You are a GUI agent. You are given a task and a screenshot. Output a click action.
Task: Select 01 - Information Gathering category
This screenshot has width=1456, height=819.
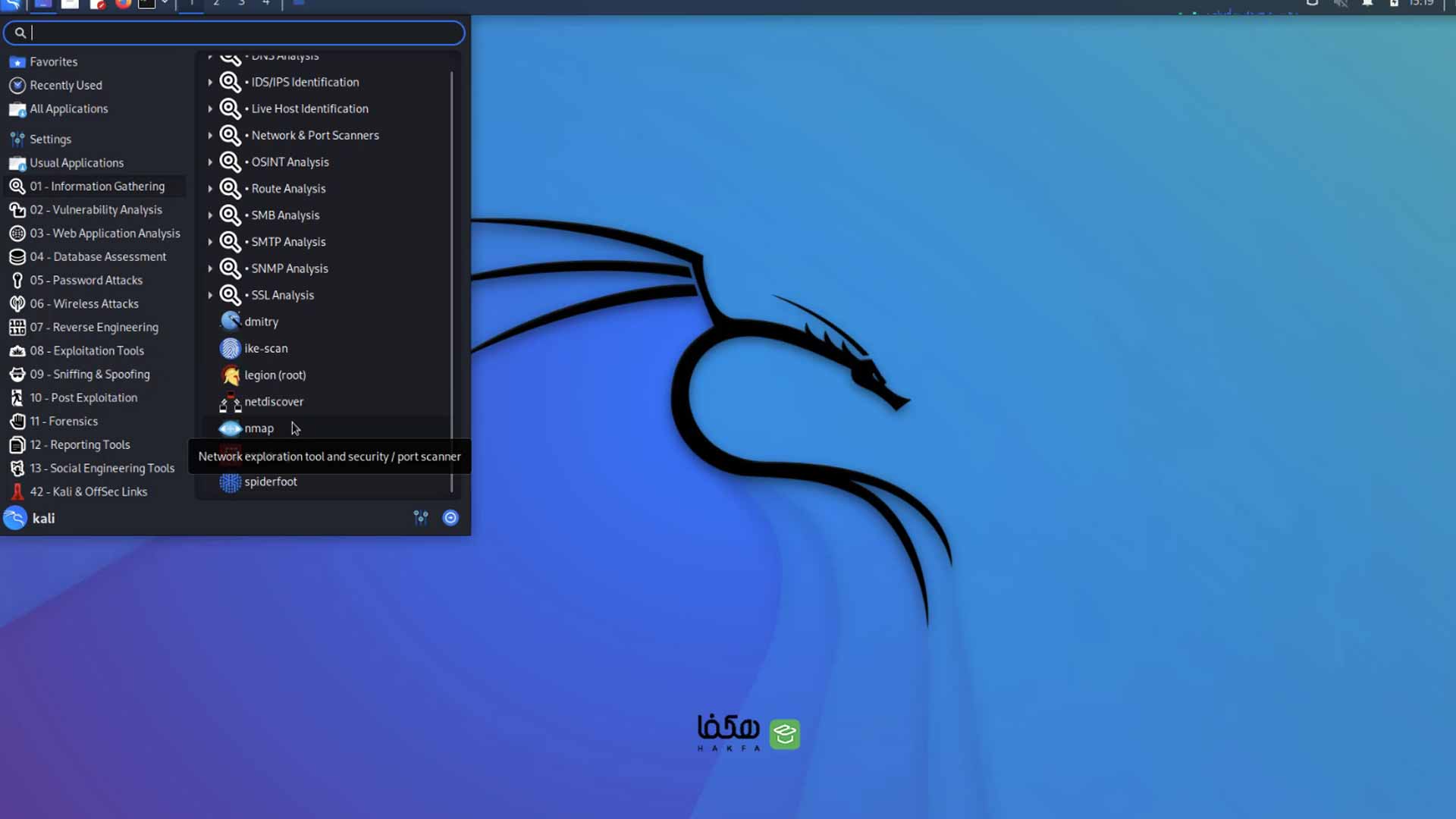(x=95, y=186)
